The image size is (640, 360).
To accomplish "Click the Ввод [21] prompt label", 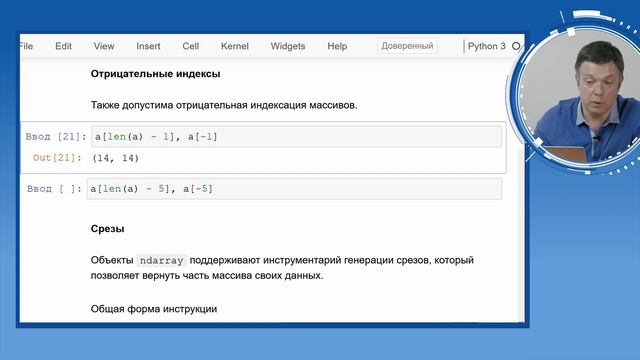I will pos(56,137).
